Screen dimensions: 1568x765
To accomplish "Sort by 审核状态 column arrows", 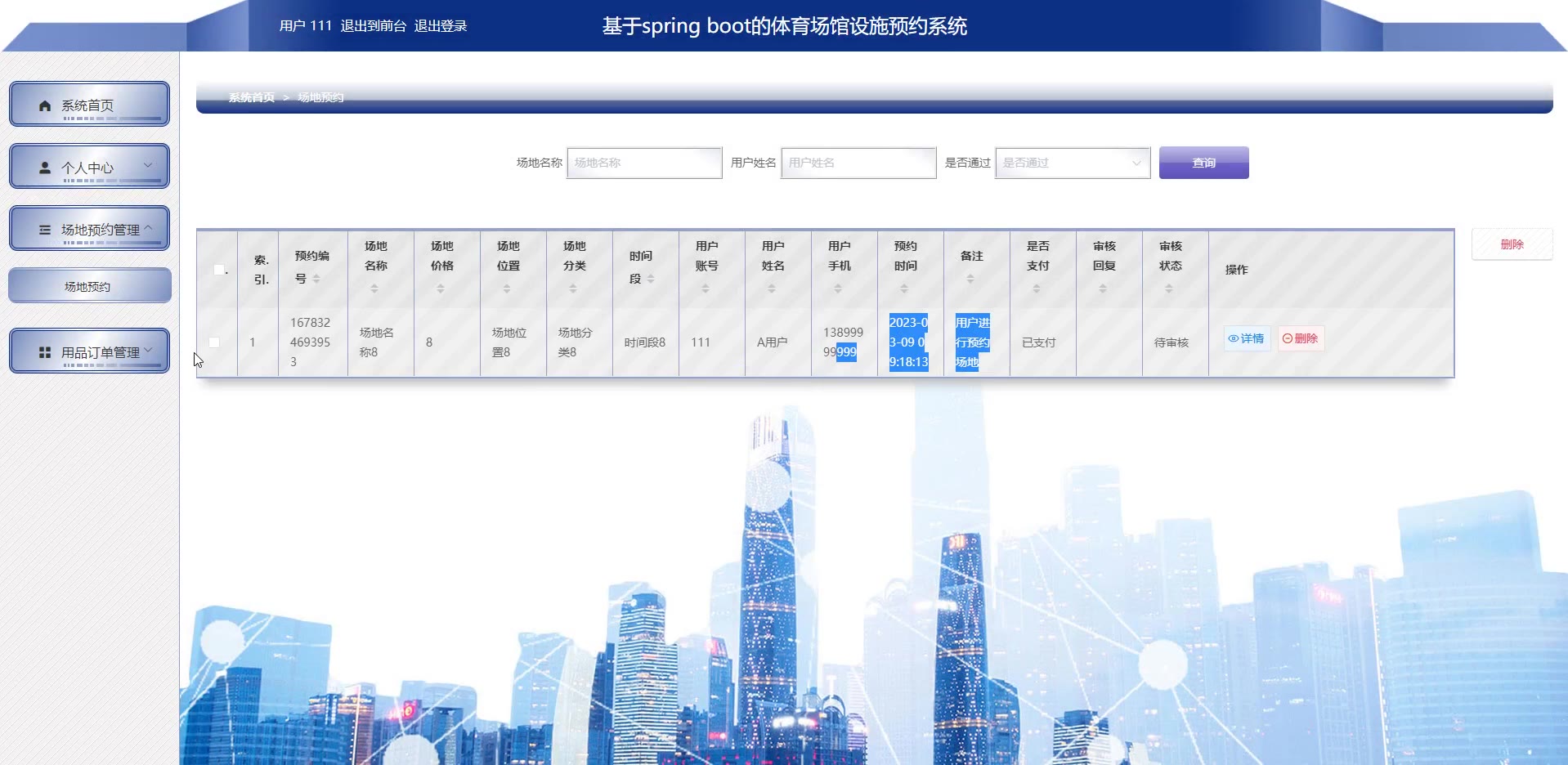I will 1169,289.
